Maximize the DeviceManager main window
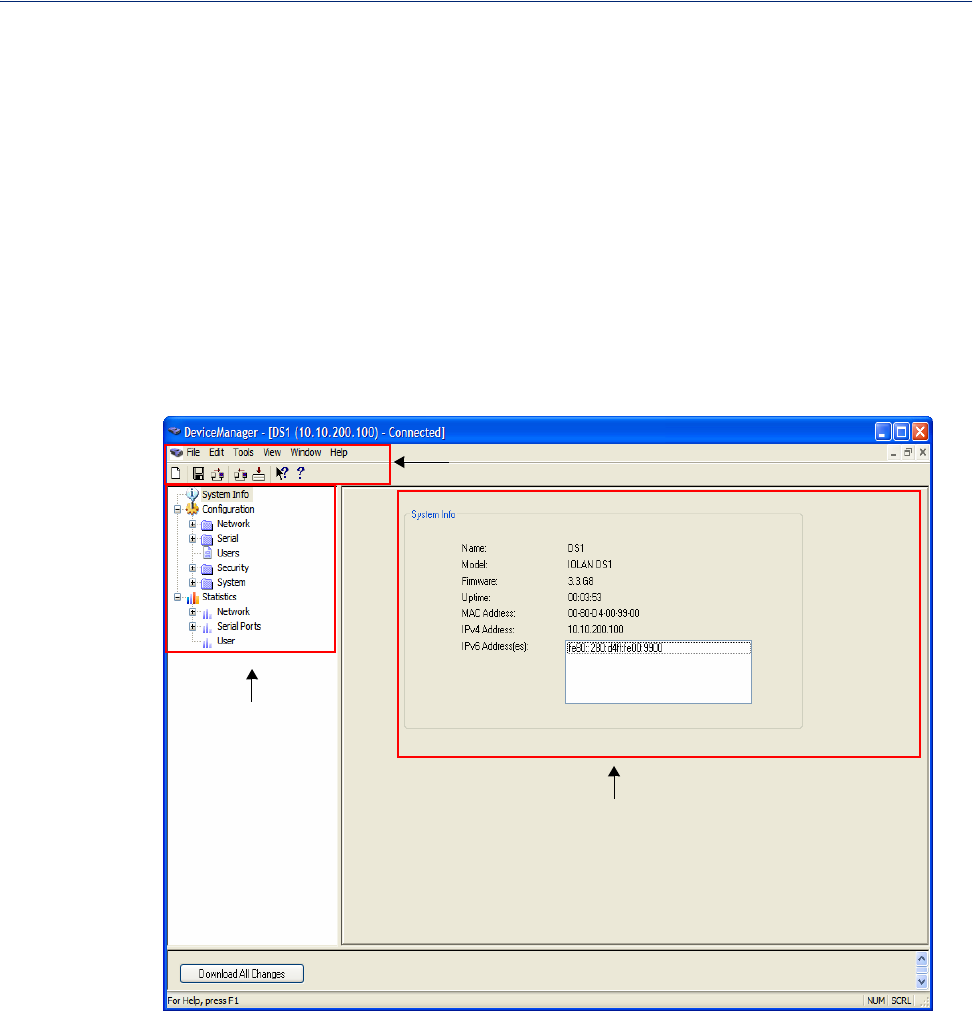This screenshot has width=973, height=1011. coord(902,431)
